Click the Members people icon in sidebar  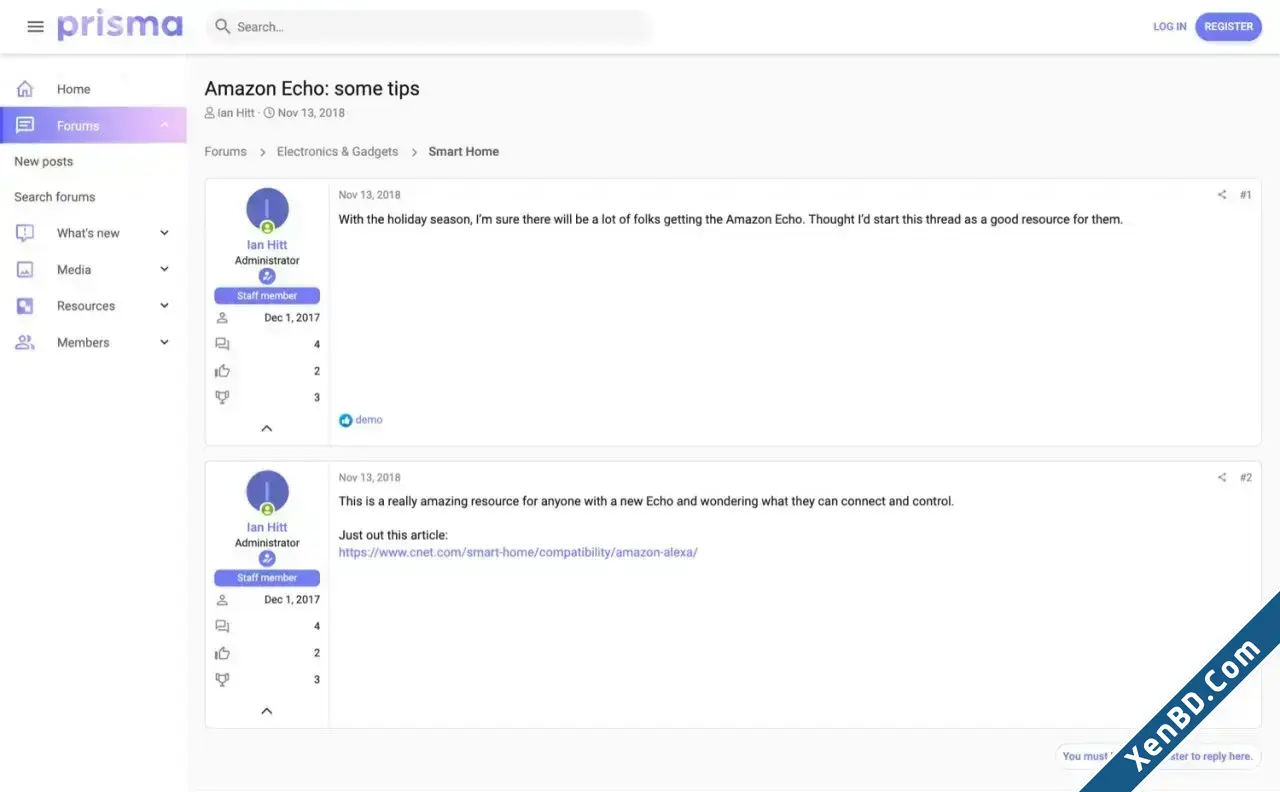(x=25, y=342)
